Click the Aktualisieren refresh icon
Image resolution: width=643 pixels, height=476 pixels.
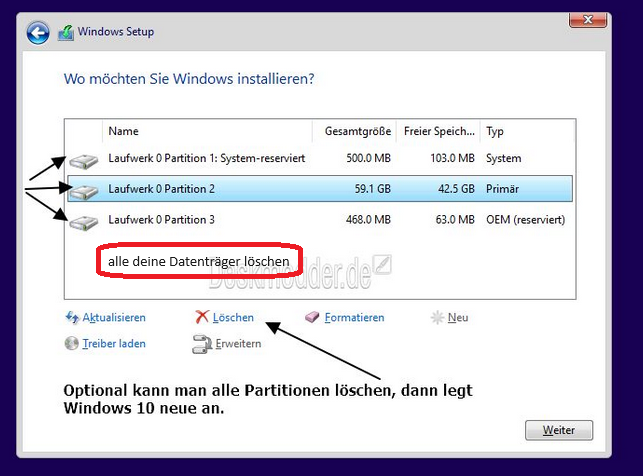[73, 317]
